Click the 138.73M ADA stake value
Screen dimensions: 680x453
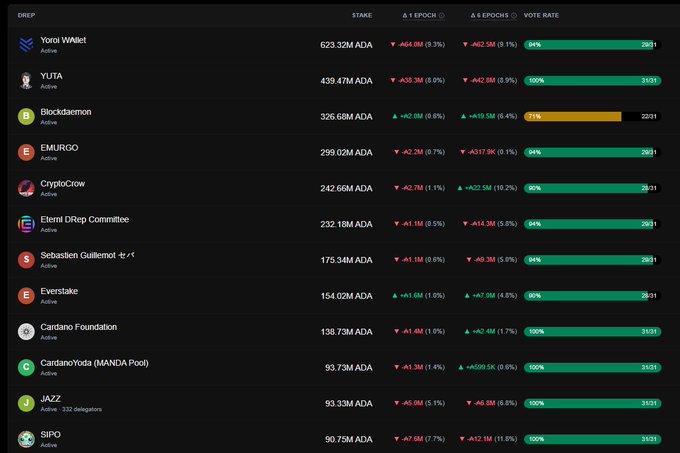[346, 332]
